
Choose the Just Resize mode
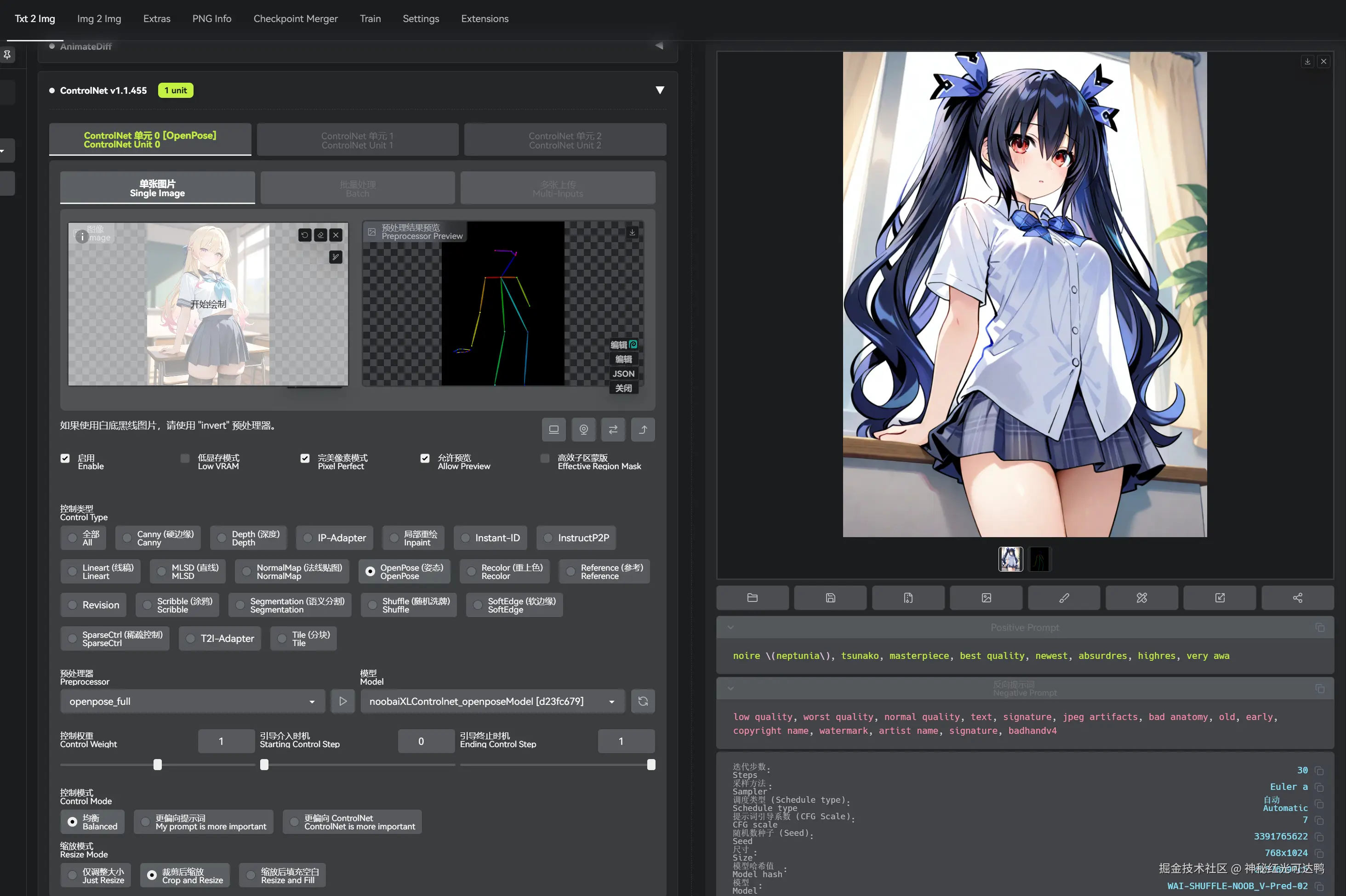96,875
